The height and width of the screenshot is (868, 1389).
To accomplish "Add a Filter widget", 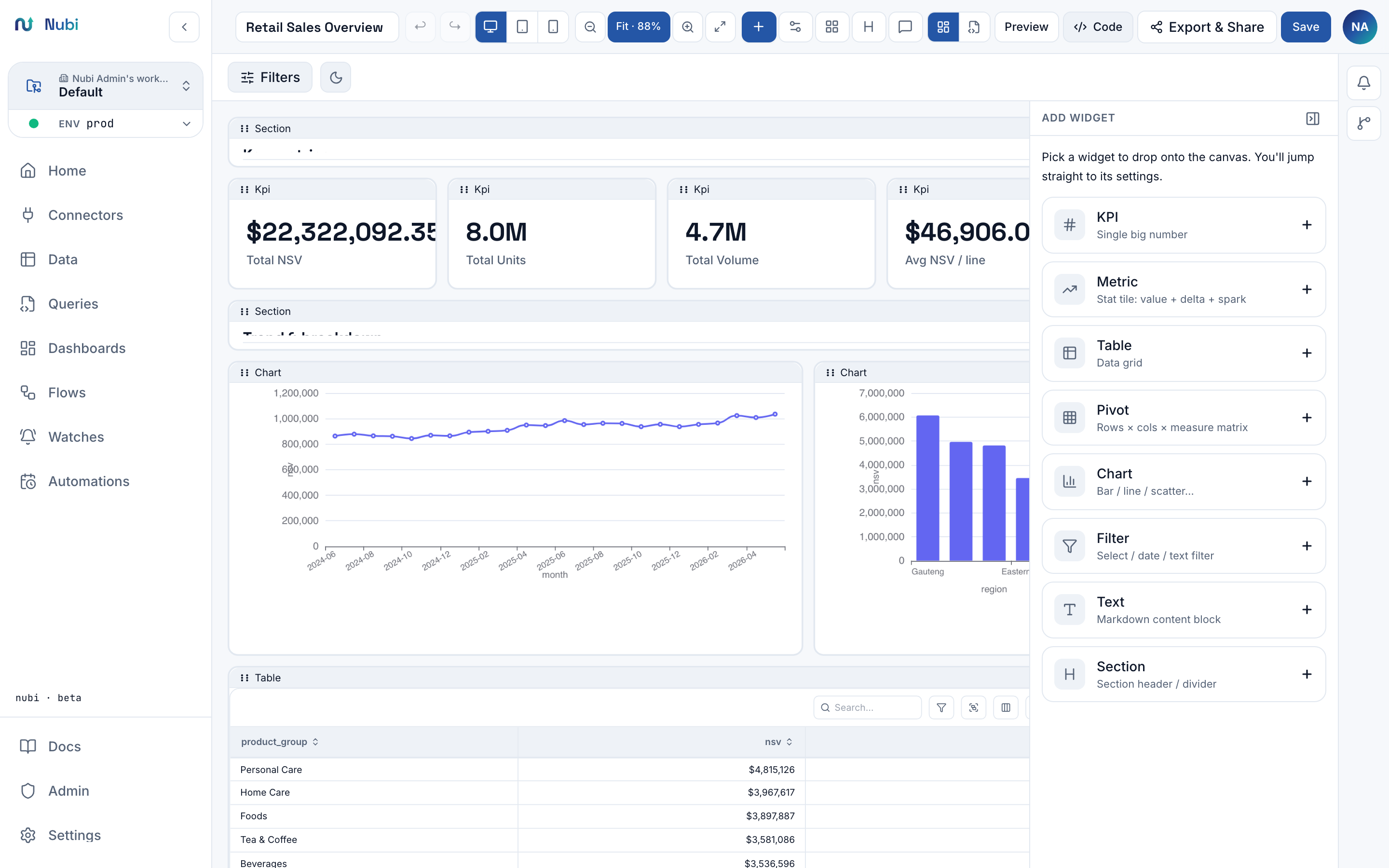I will pos(1184,546).
